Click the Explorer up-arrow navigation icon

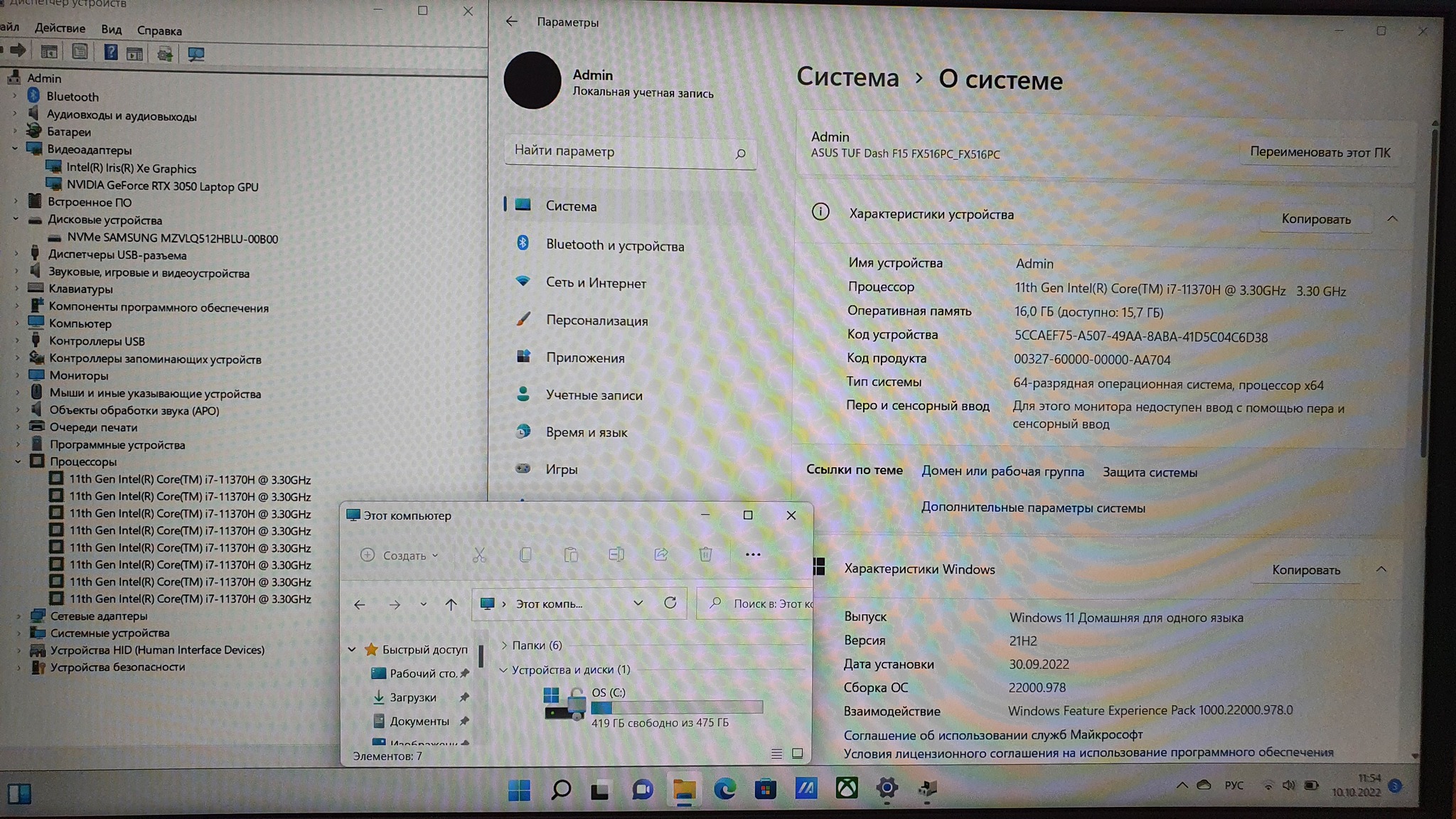pos(451,604)
